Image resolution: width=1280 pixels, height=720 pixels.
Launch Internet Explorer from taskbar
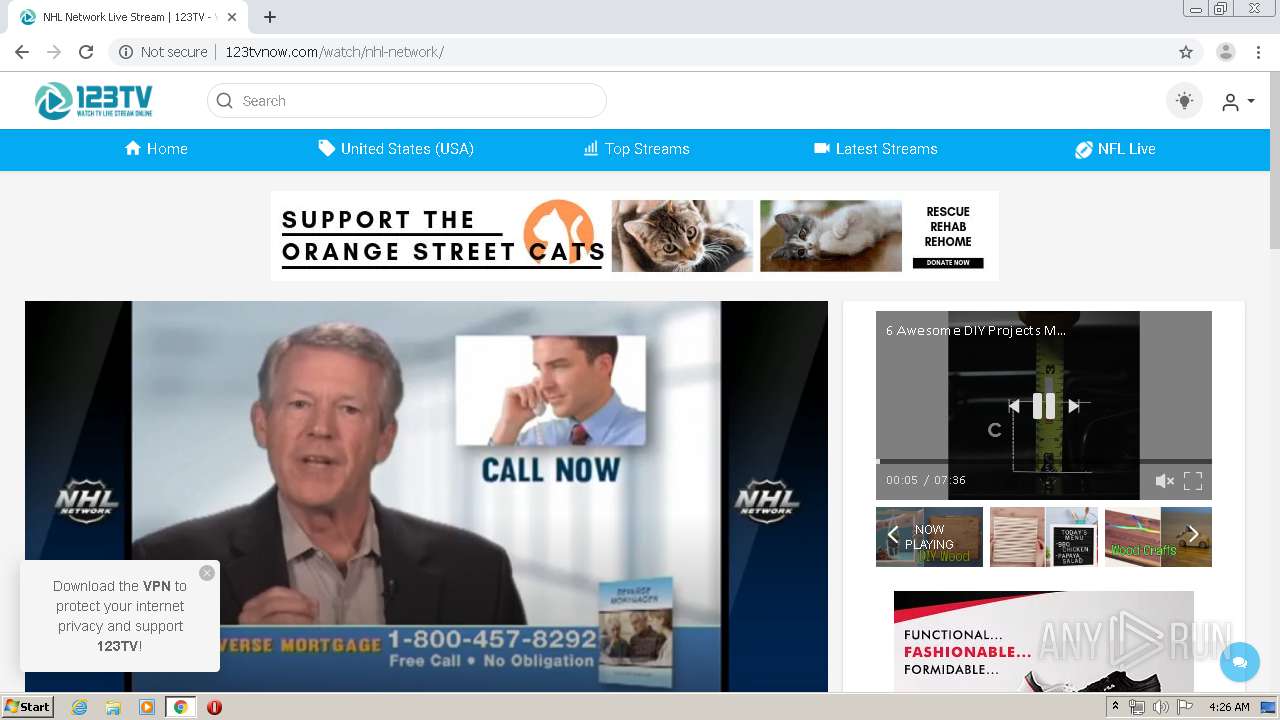79,707
